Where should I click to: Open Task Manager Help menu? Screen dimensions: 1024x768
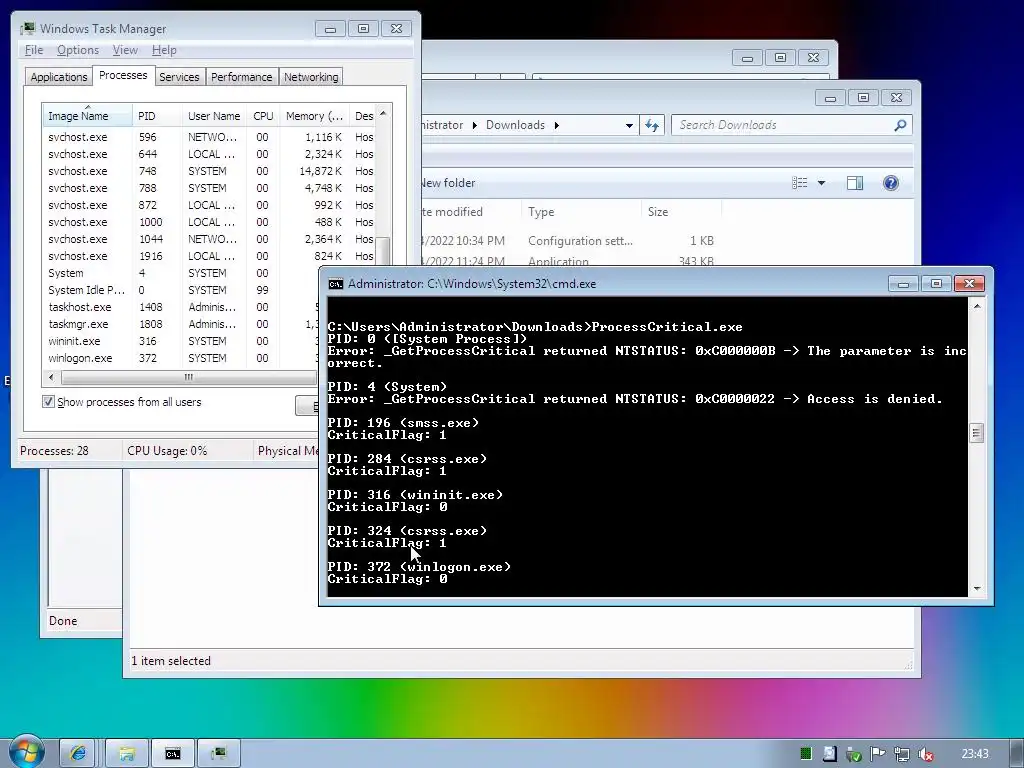pyautogui.click(x=164, y=50)
